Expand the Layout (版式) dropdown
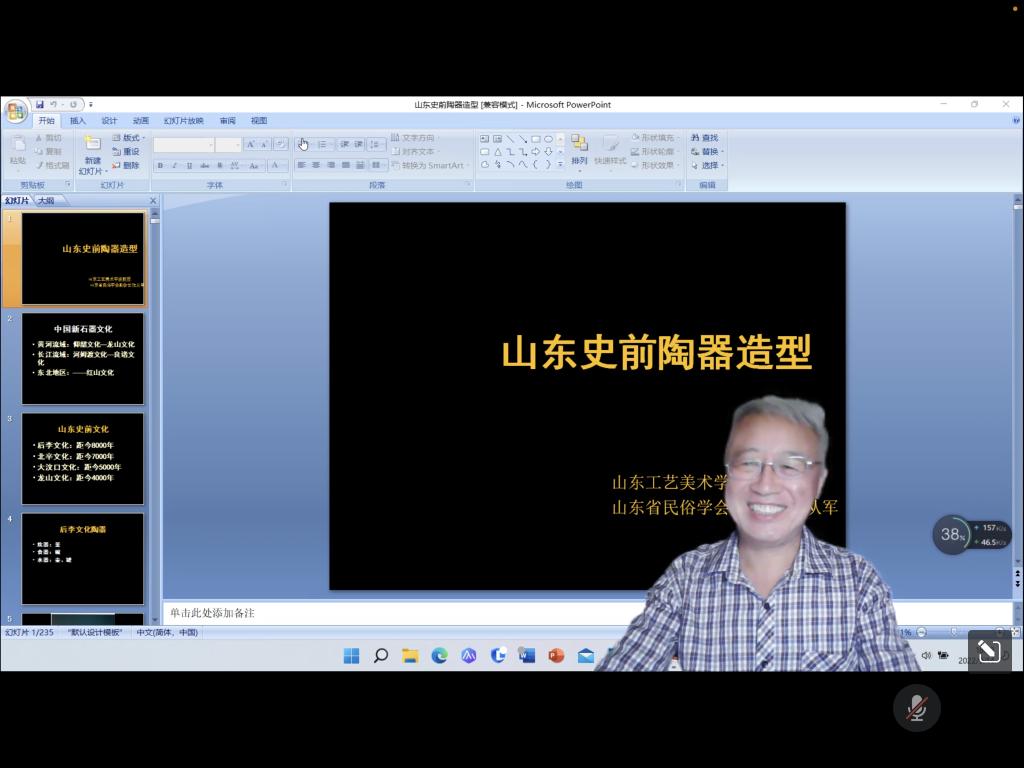 tap(130, 138)
